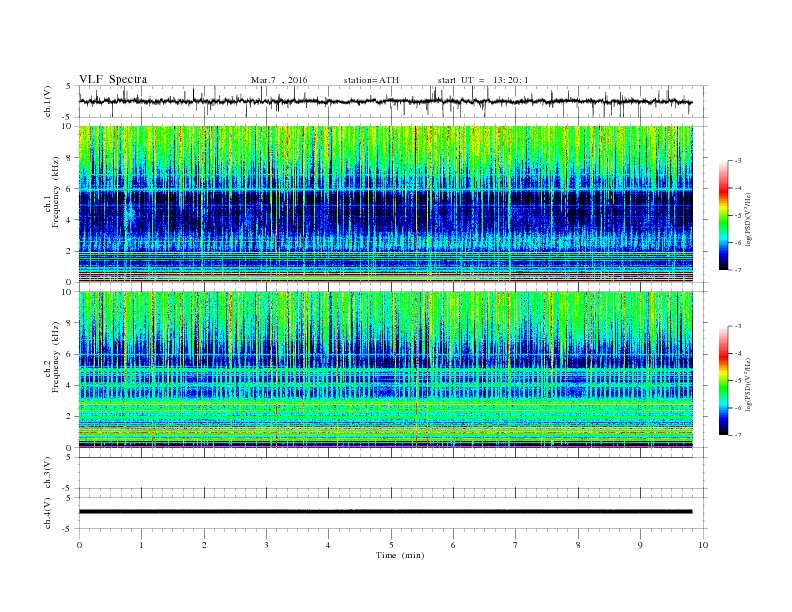Click the thick black ch.4 voltage trace
Image resolution: width=792 pixels, height=612 pixels.
point(385,512)
